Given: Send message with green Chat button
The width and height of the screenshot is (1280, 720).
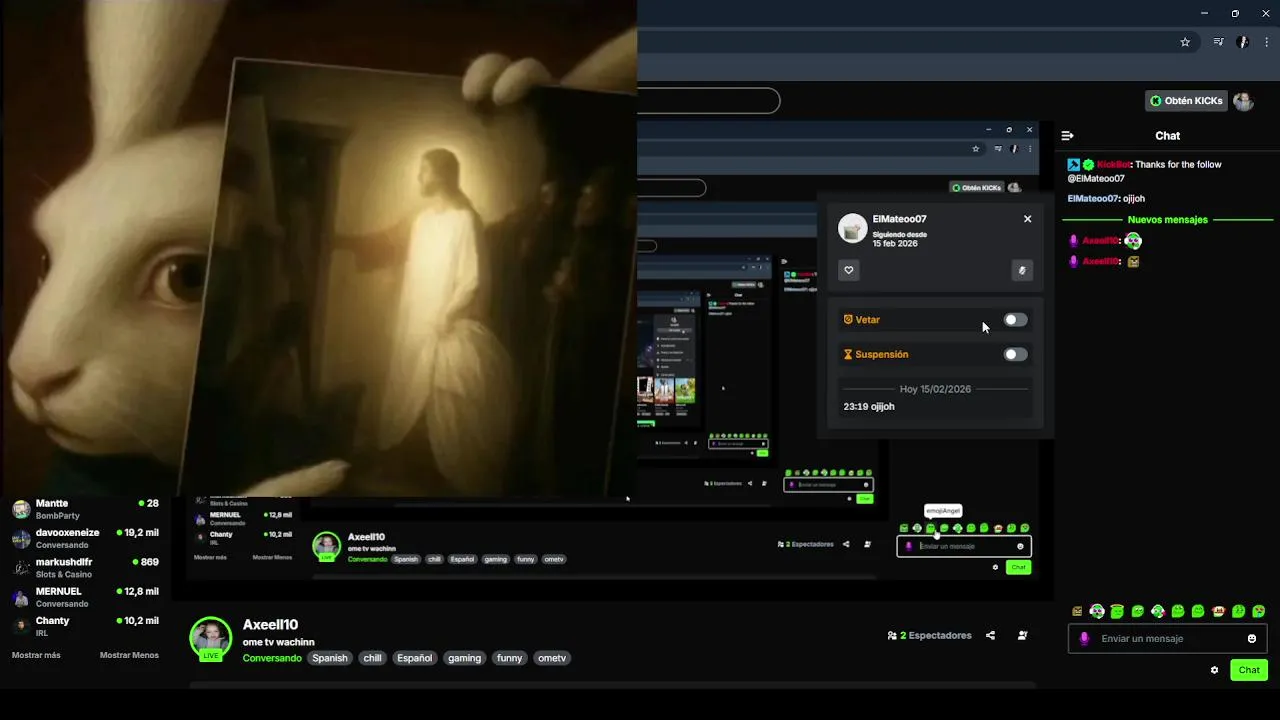Looking at the screenshot, I should click(x=1249, y=670).
